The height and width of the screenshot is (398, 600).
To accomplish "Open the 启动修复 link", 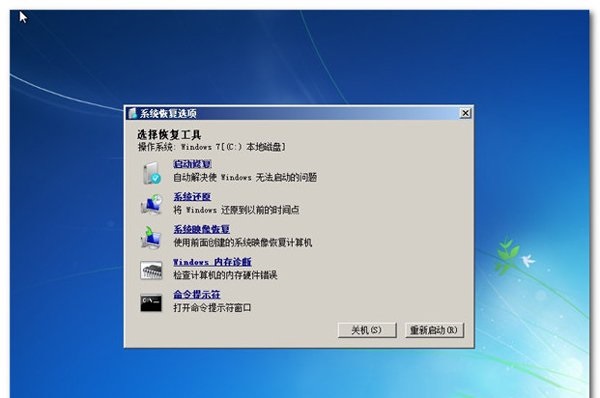I will tap(192, 164).
